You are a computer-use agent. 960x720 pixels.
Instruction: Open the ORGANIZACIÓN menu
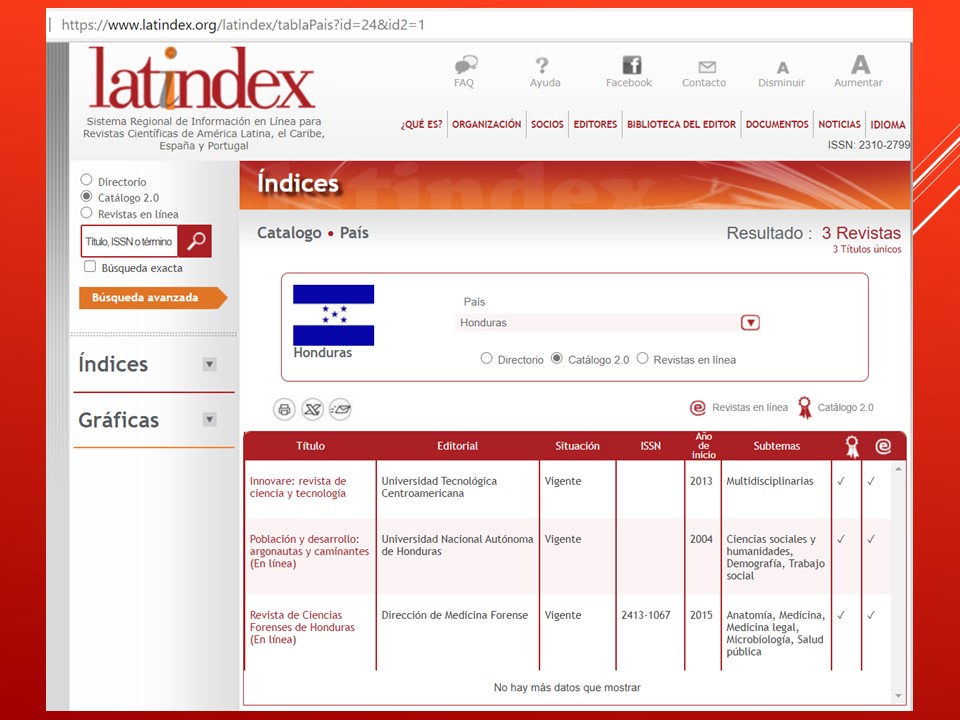487,124
